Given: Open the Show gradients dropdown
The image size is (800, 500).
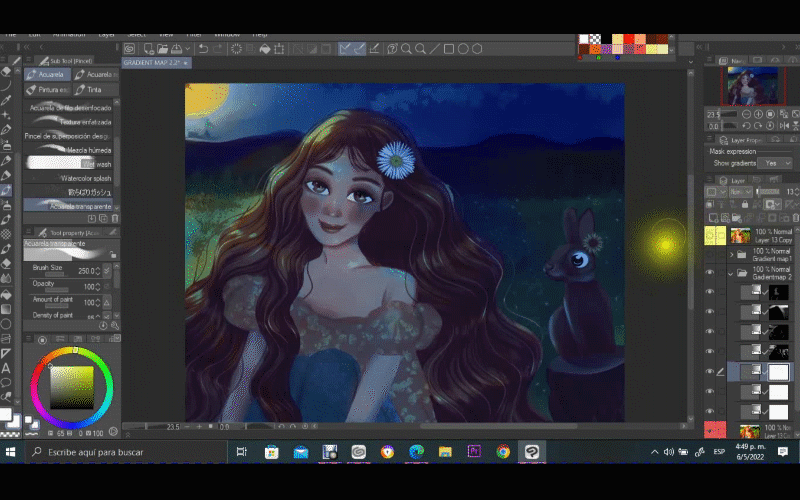Looking at the screenshot, I should click(773, 163).
